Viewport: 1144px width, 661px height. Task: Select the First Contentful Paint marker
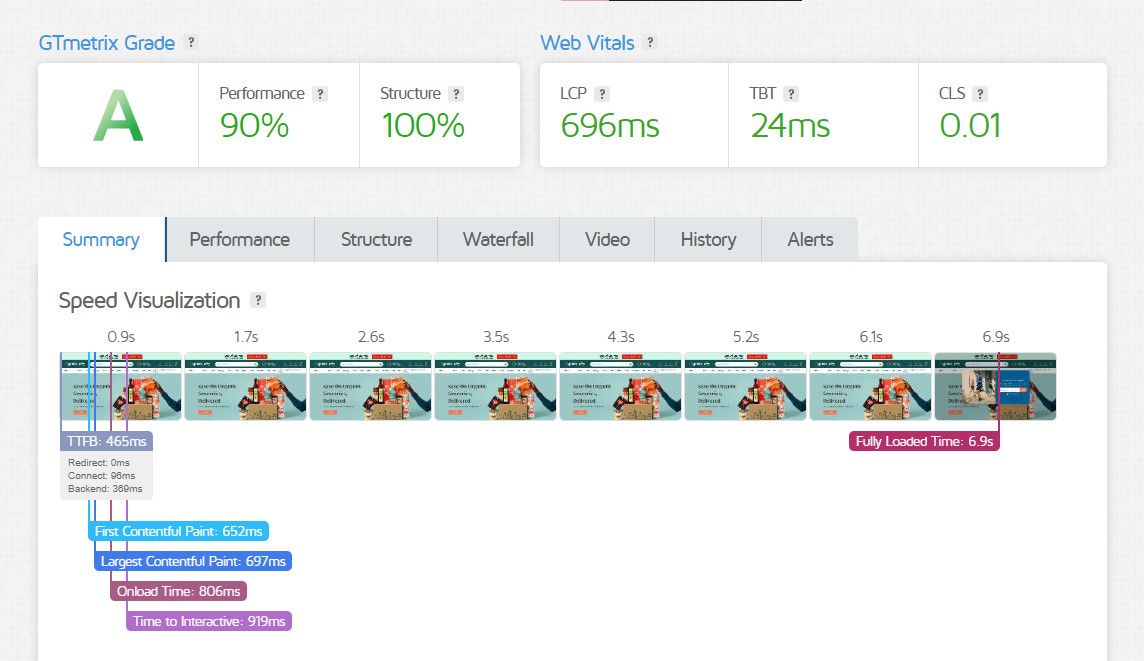click(179, 532)
